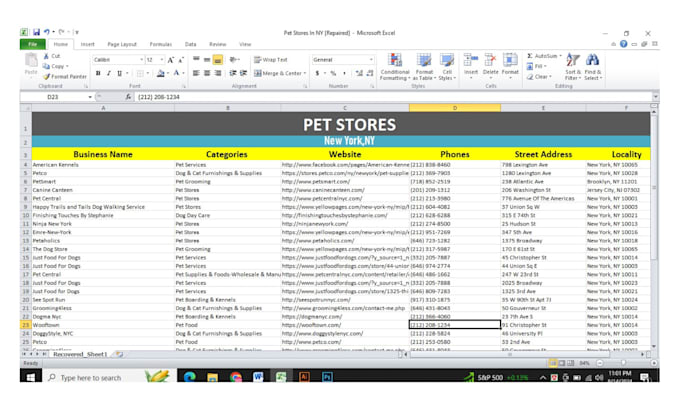Click the formula bar showing (212) 208-1234

392,97
